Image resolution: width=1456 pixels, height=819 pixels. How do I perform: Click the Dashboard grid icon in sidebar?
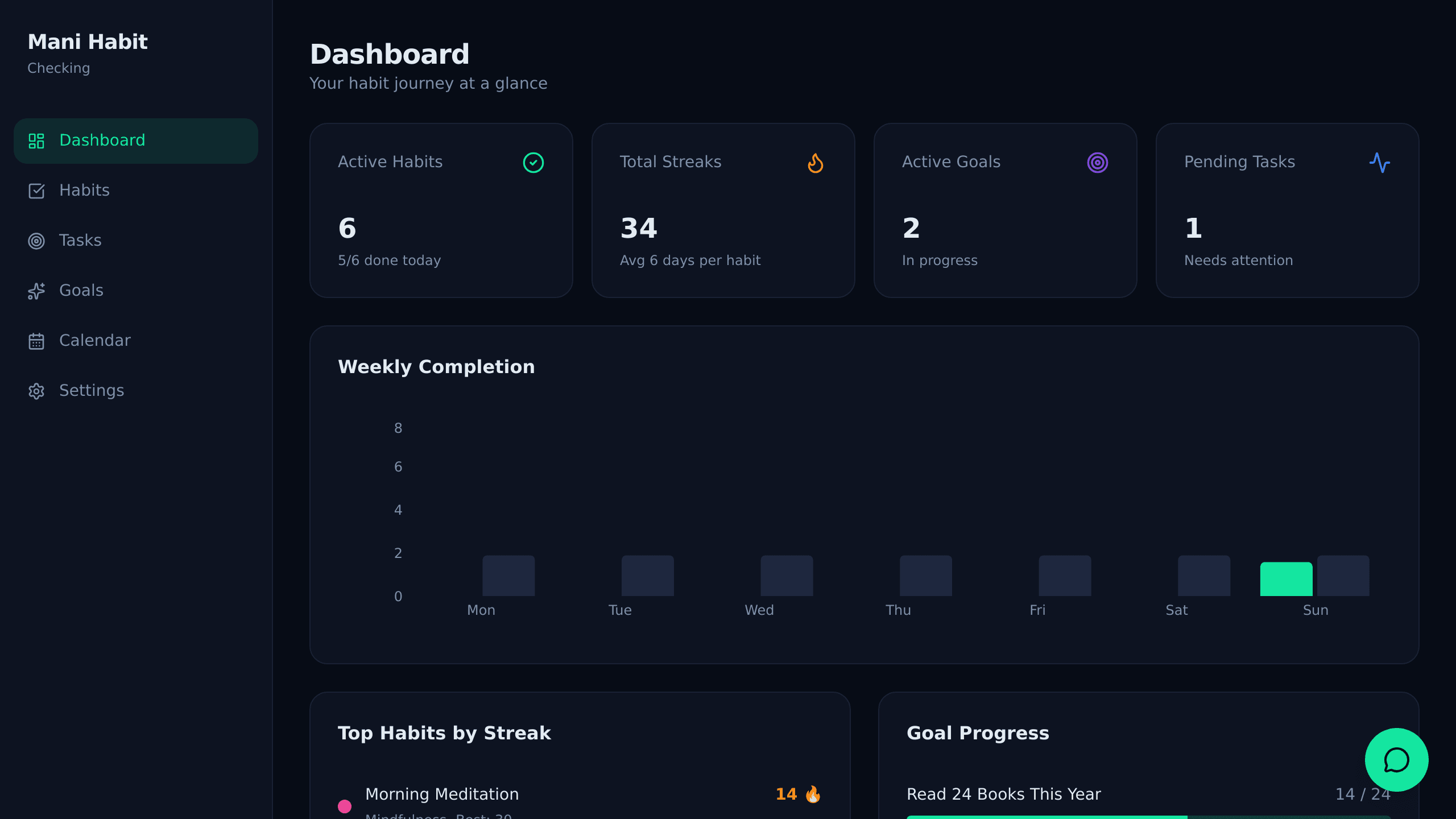click(36, 141)
